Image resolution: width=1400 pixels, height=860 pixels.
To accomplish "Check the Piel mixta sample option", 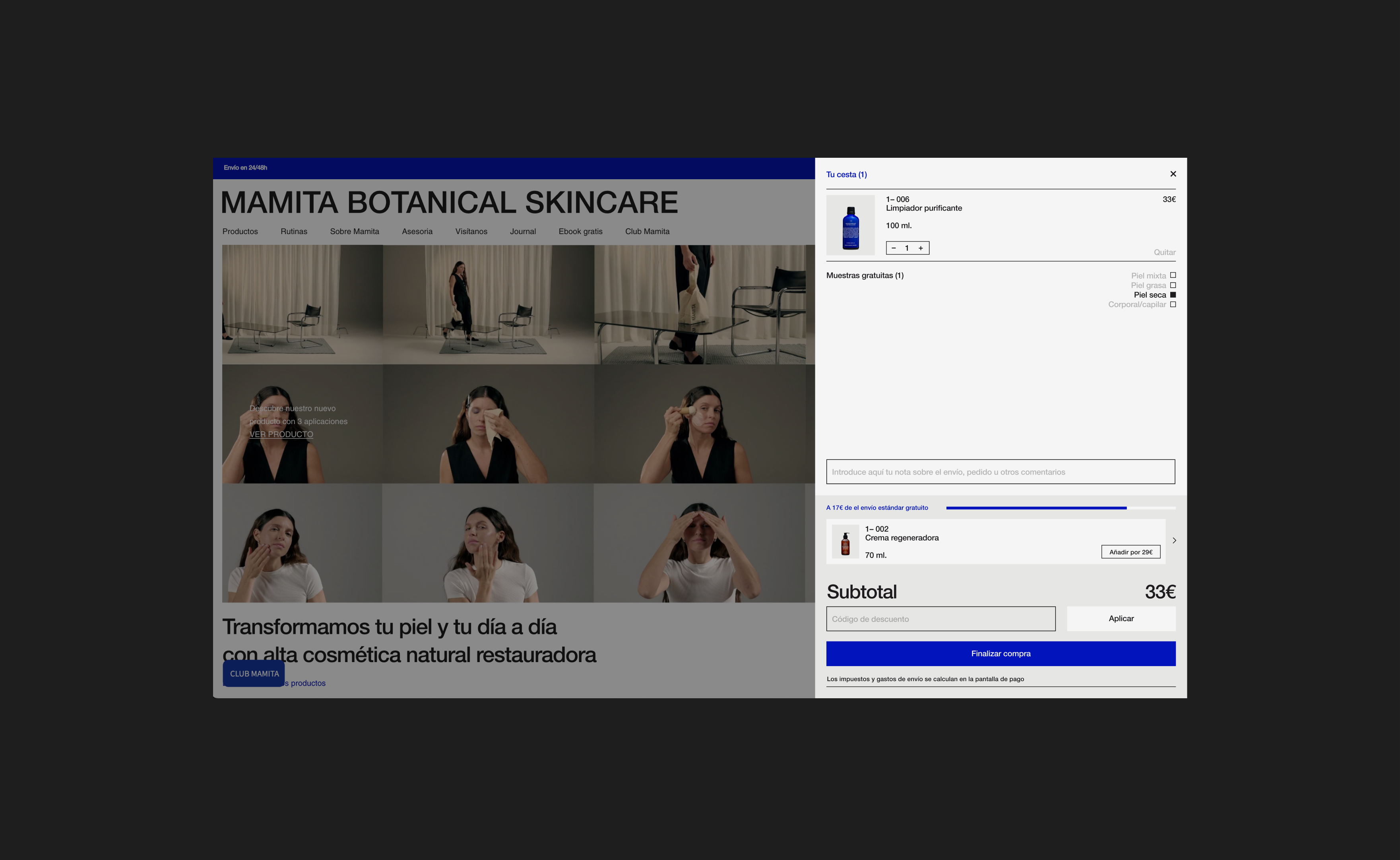I will click(x=1173, y=275).
